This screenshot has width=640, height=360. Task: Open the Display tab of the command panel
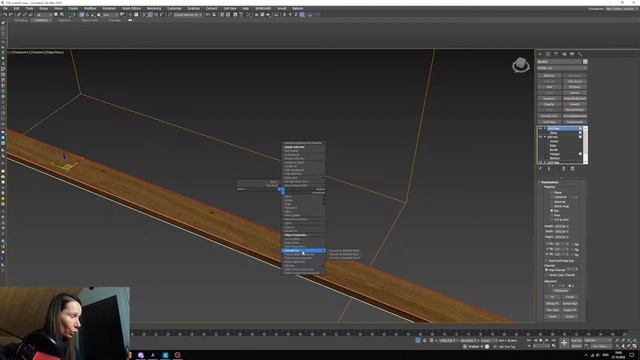[572, 54]
